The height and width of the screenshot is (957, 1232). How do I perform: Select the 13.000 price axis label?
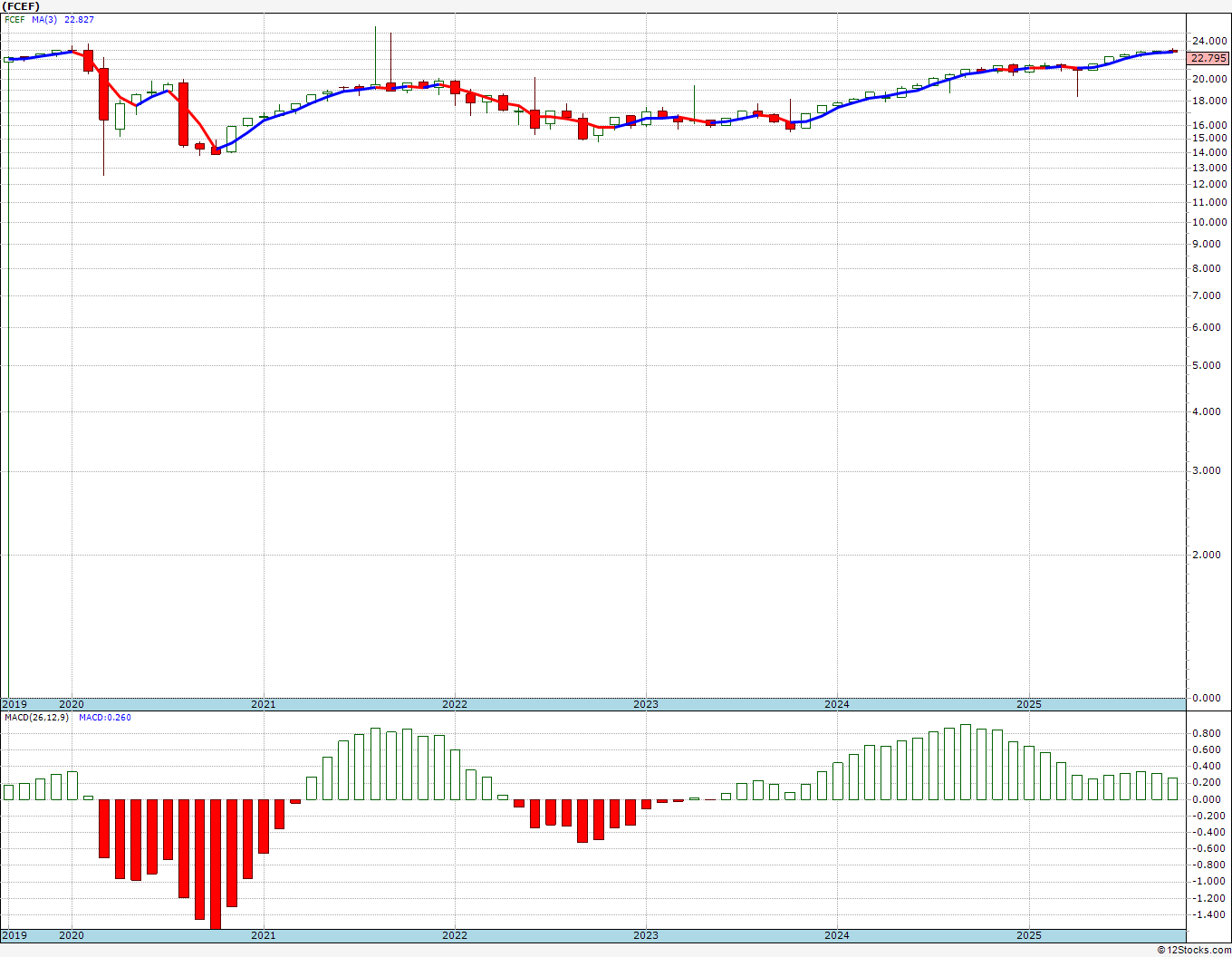pyautogui.click(x=1210, y=169)
